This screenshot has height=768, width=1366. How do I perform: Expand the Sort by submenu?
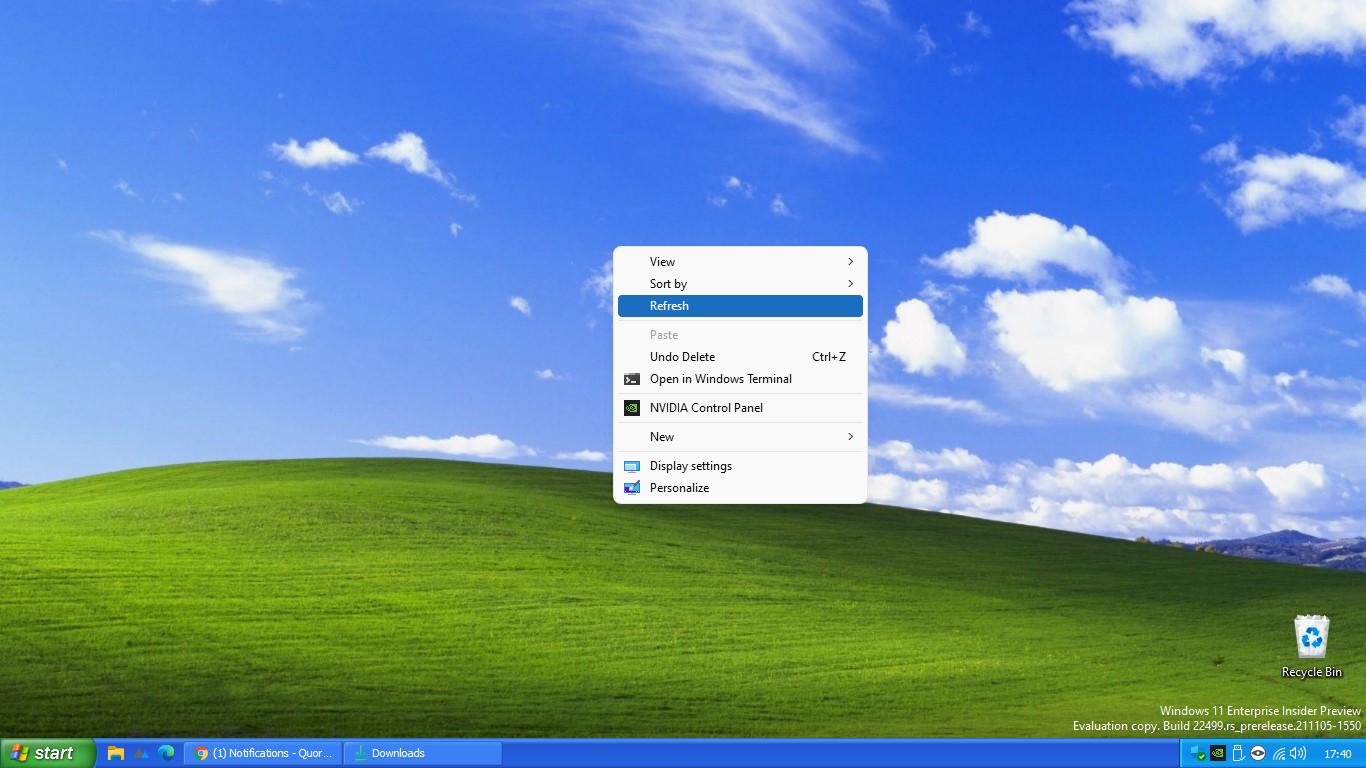point(740,284)
